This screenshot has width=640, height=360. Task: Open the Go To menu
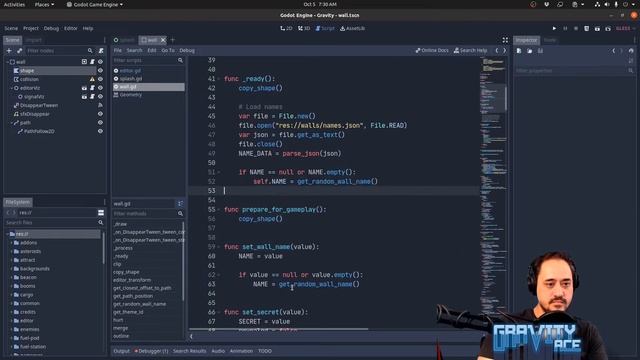pyautogui.click(x=168, y=51)
